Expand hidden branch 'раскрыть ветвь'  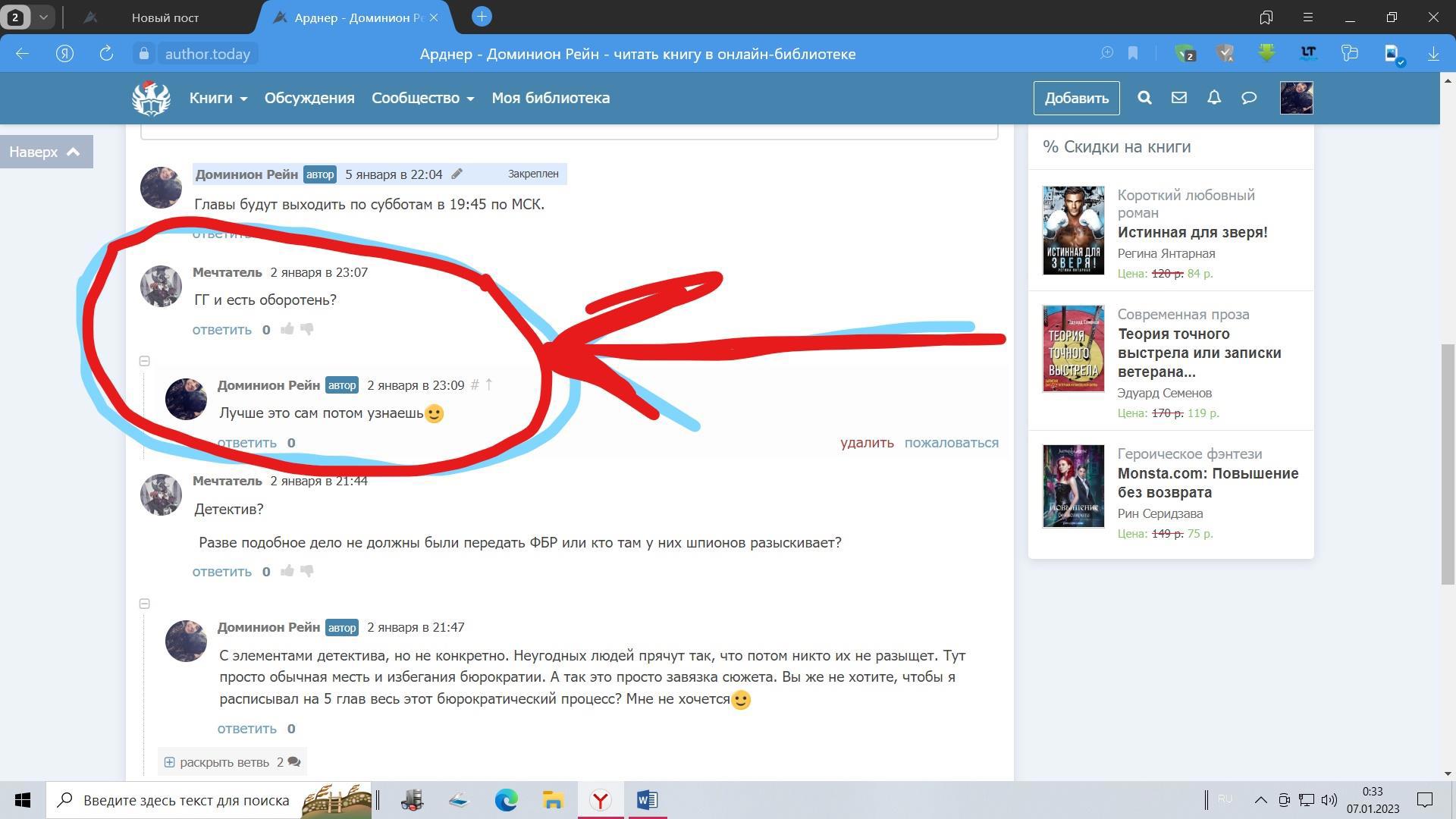224,762
